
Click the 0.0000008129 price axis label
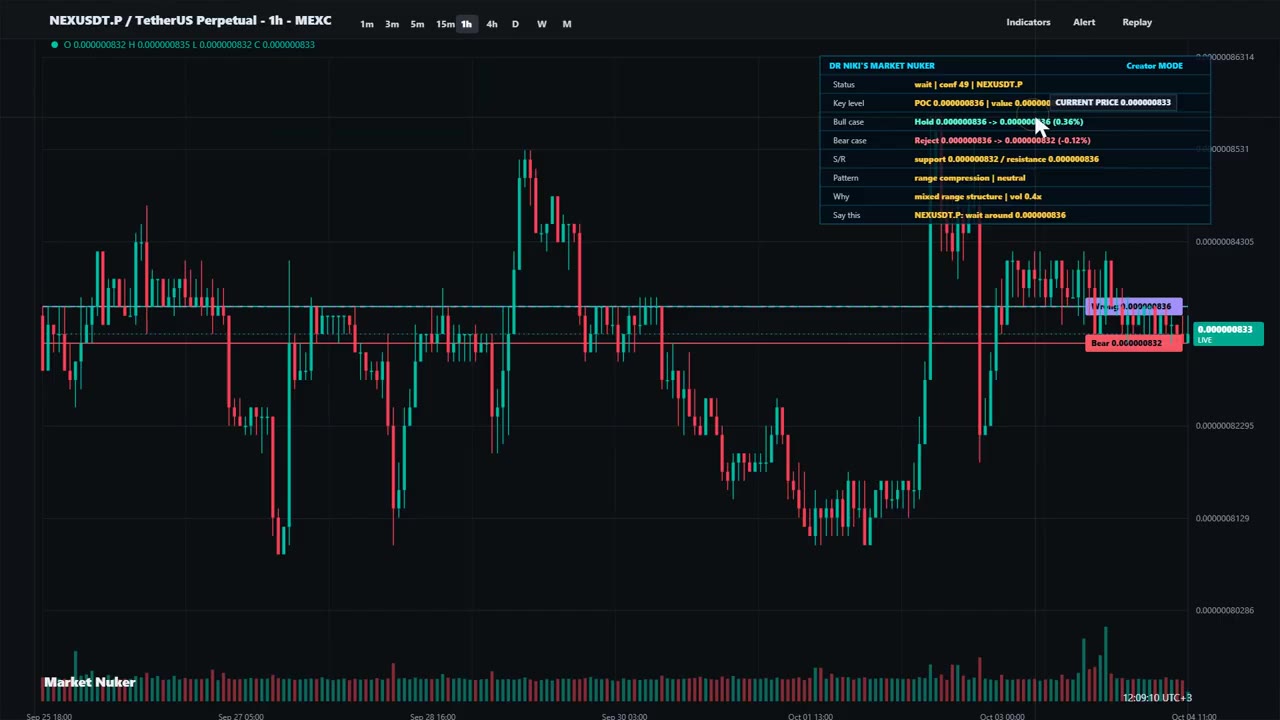click(x=1222, y=518)
